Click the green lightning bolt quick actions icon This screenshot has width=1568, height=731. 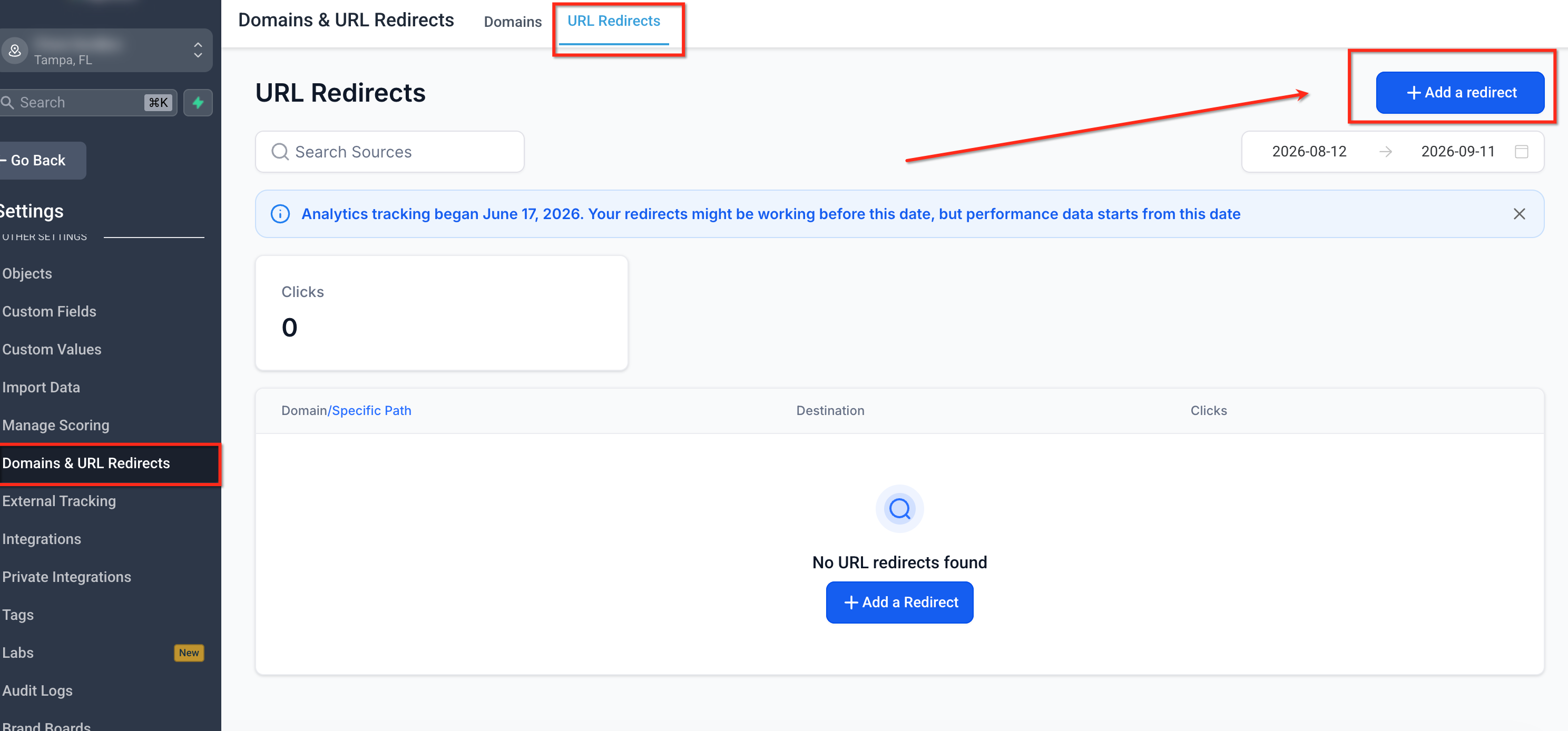tap(198, 102)
